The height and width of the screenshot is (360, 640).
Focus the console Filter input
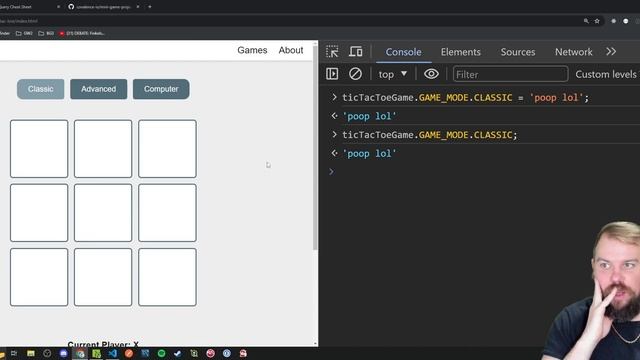click(x=510, y=74)
